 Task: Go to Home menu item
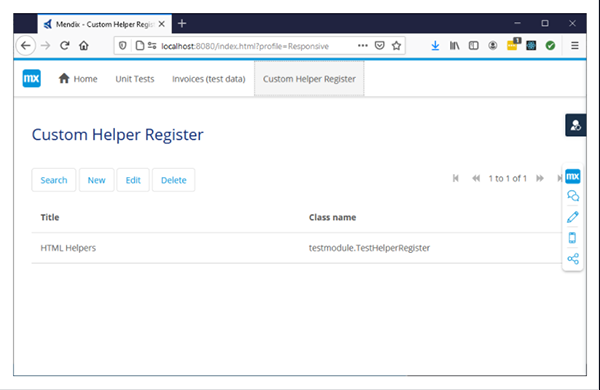tap(78, 79)
